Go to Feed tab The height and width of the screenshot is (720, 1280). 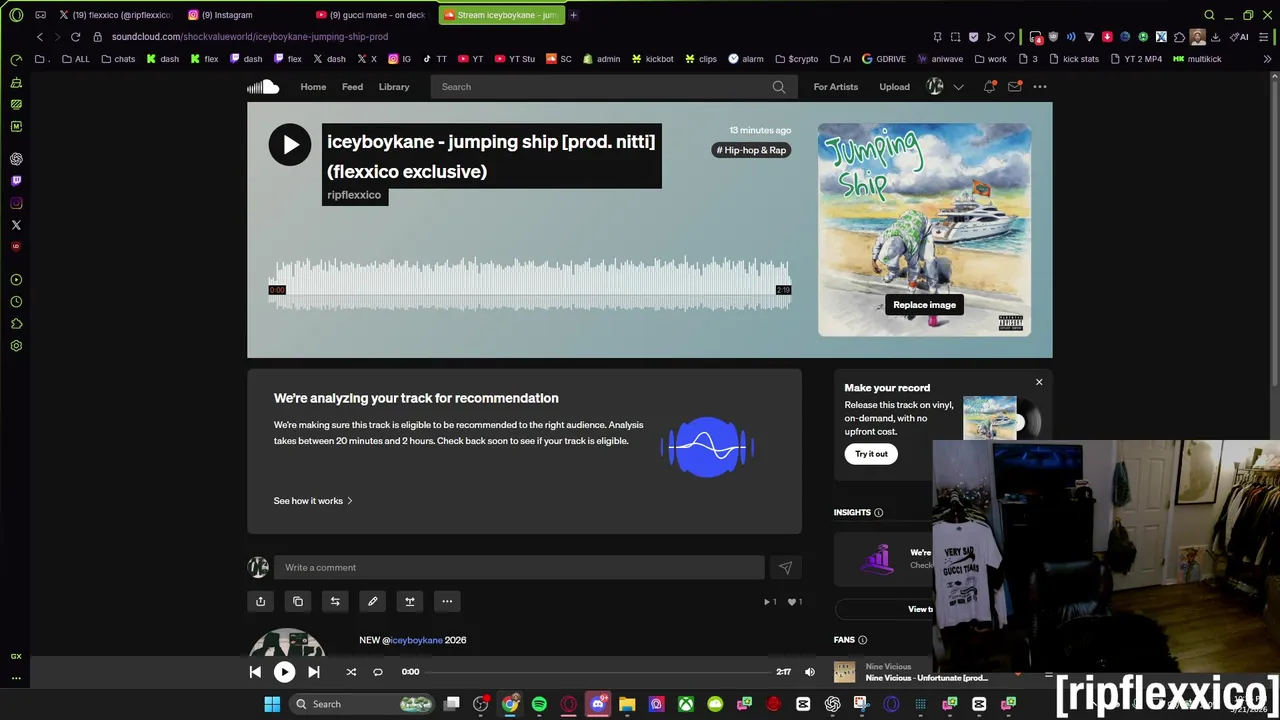tap(353, 87)
